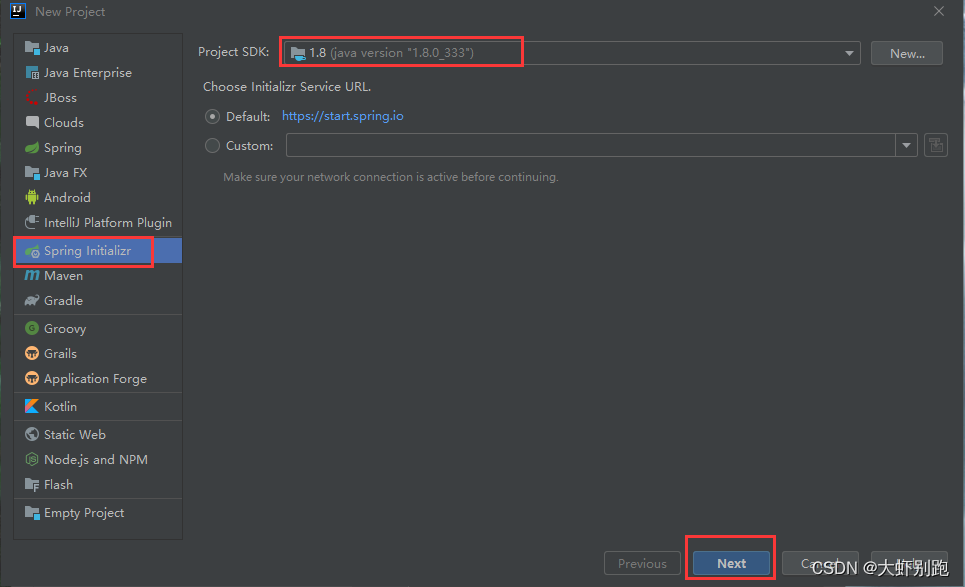
Task: Select the Java FX list row
Action: coord(98,172)
